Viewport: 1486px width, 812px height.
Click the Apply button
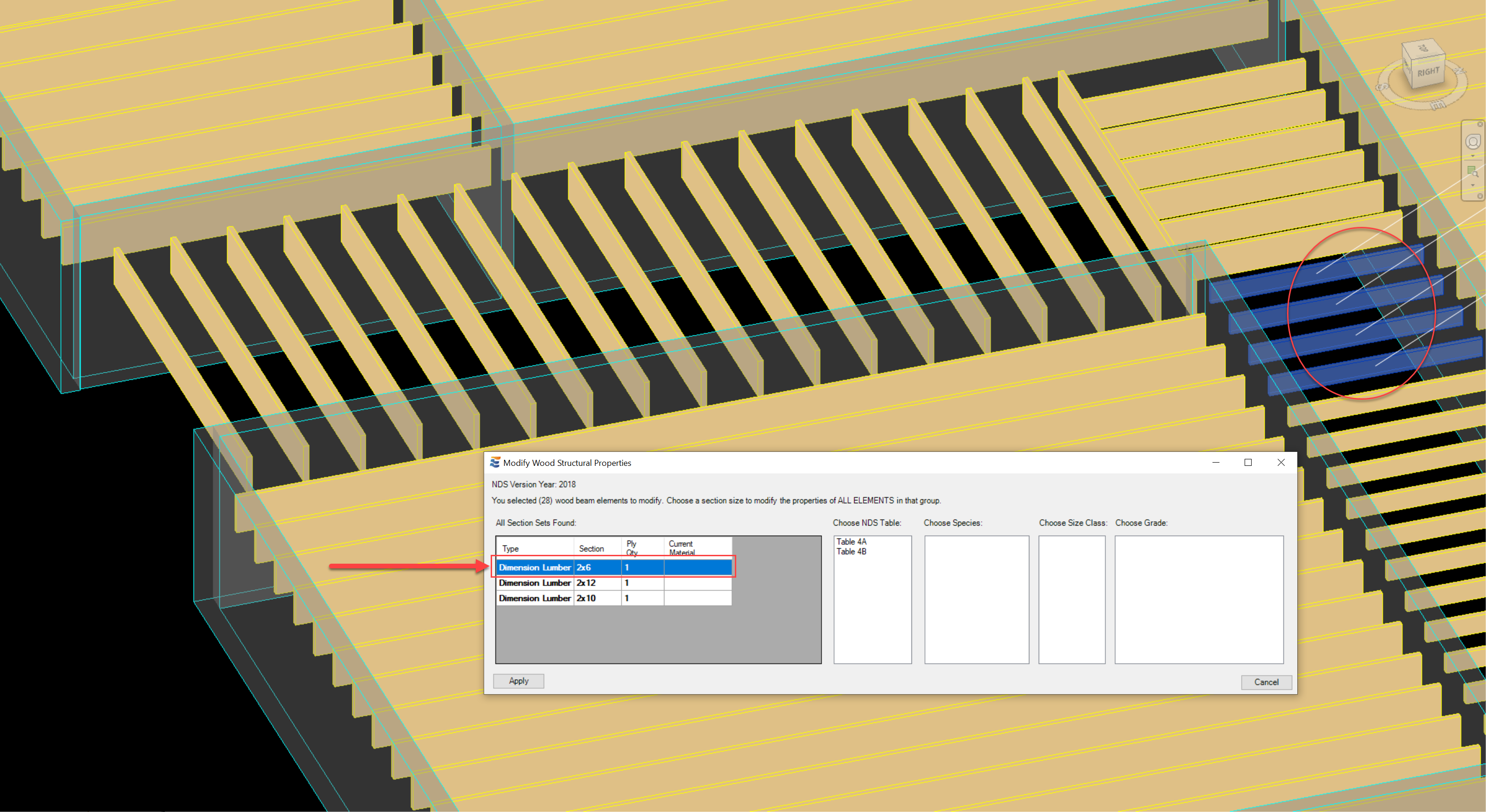click(x=518, y=681)
